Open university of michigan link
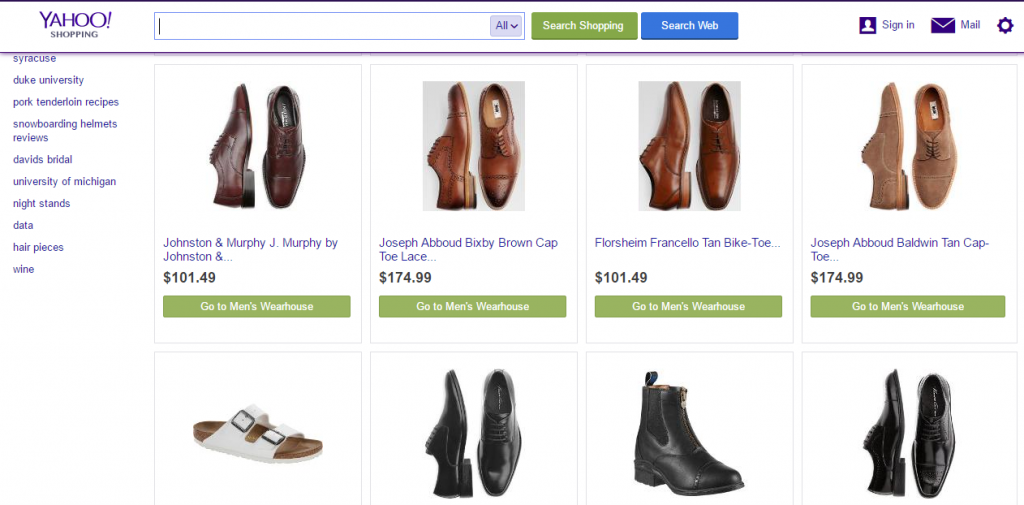 coord(65,181)
